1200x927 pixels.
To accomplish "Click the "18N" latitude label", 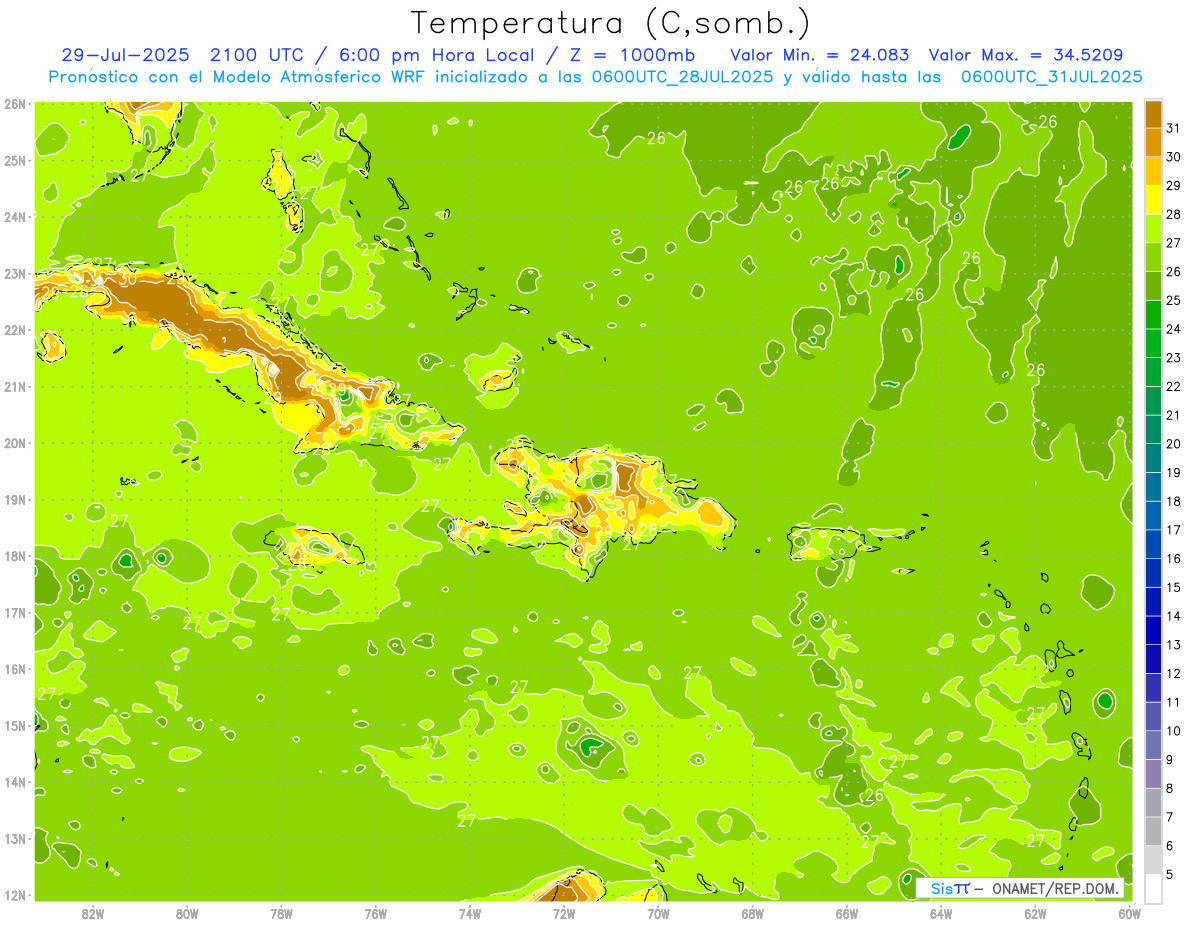I will coord(14,556).
